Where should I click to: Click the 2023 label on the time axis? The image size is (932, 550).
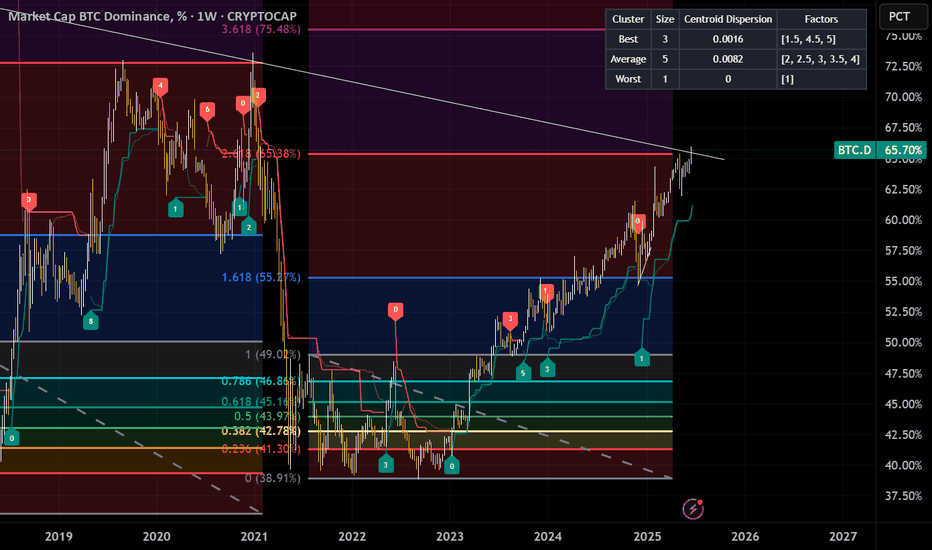[x=449, y=536]
